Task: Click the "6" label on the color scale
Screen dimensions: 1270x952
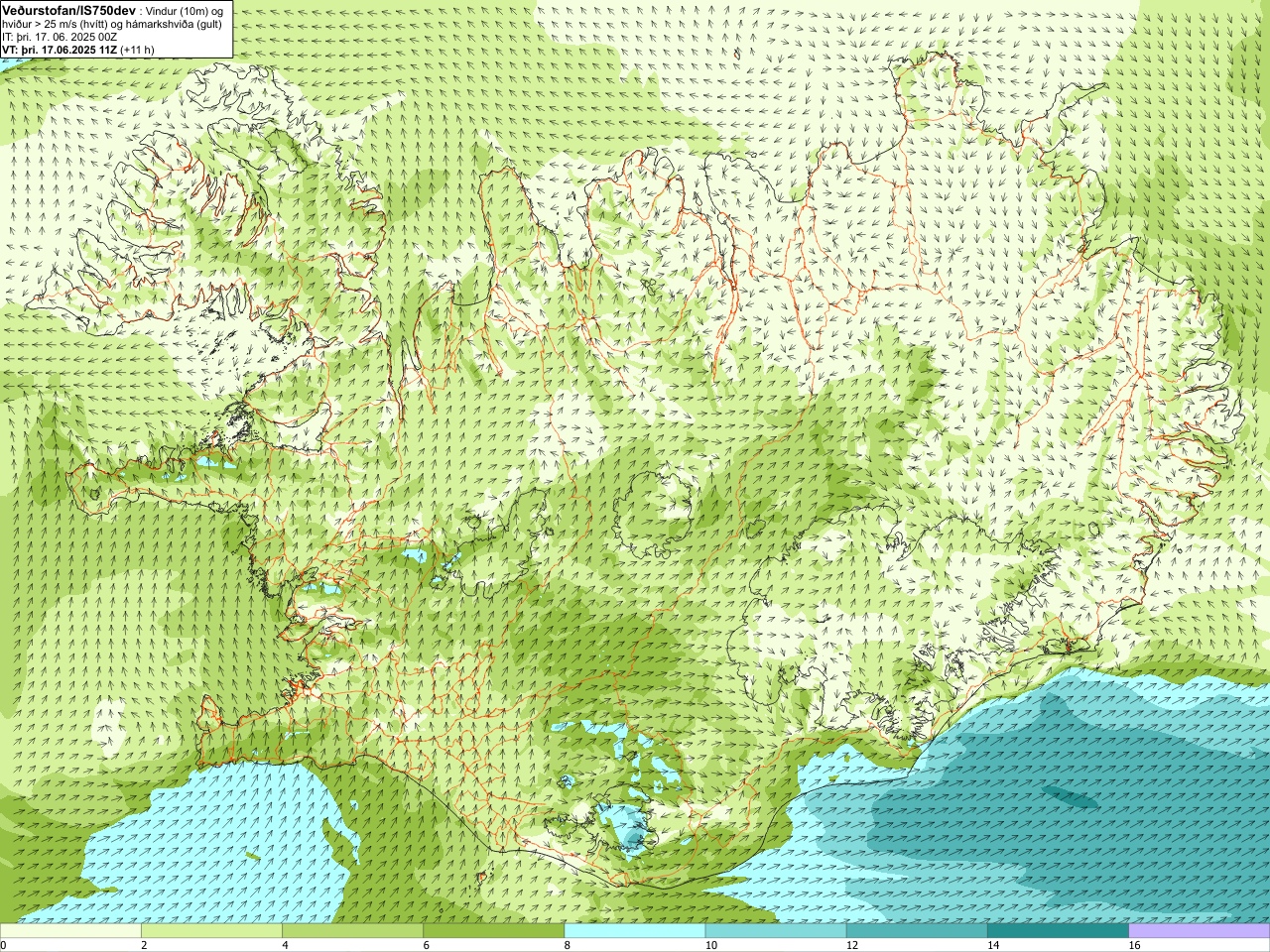Action: tap(426, 945)
